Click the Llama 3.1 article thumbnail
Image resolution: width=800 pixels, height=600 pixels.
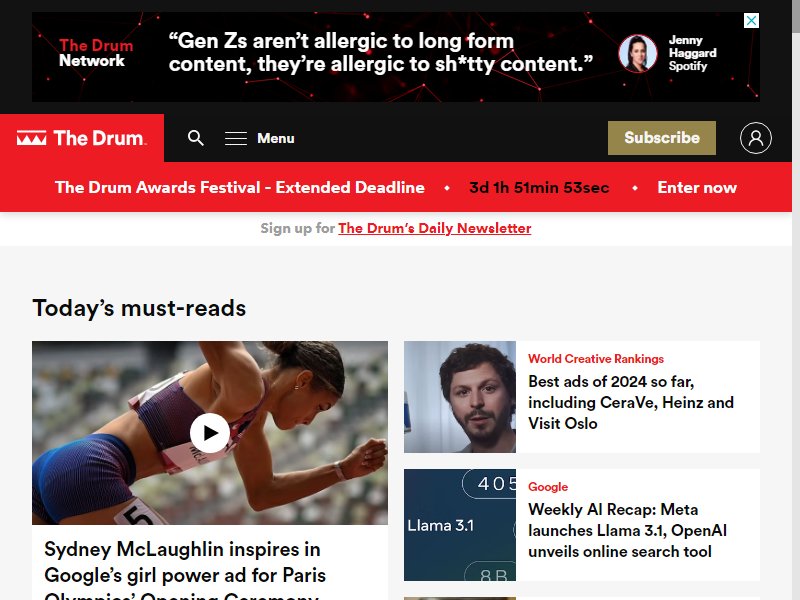point(460,524)
